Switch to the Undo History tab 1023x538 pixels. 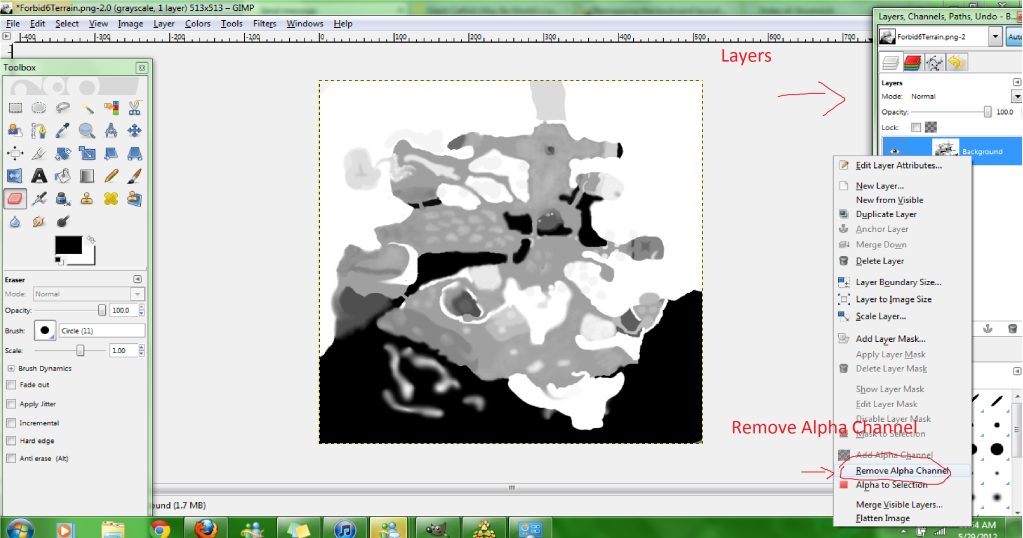pyautogui.click(x=956, y=63)
